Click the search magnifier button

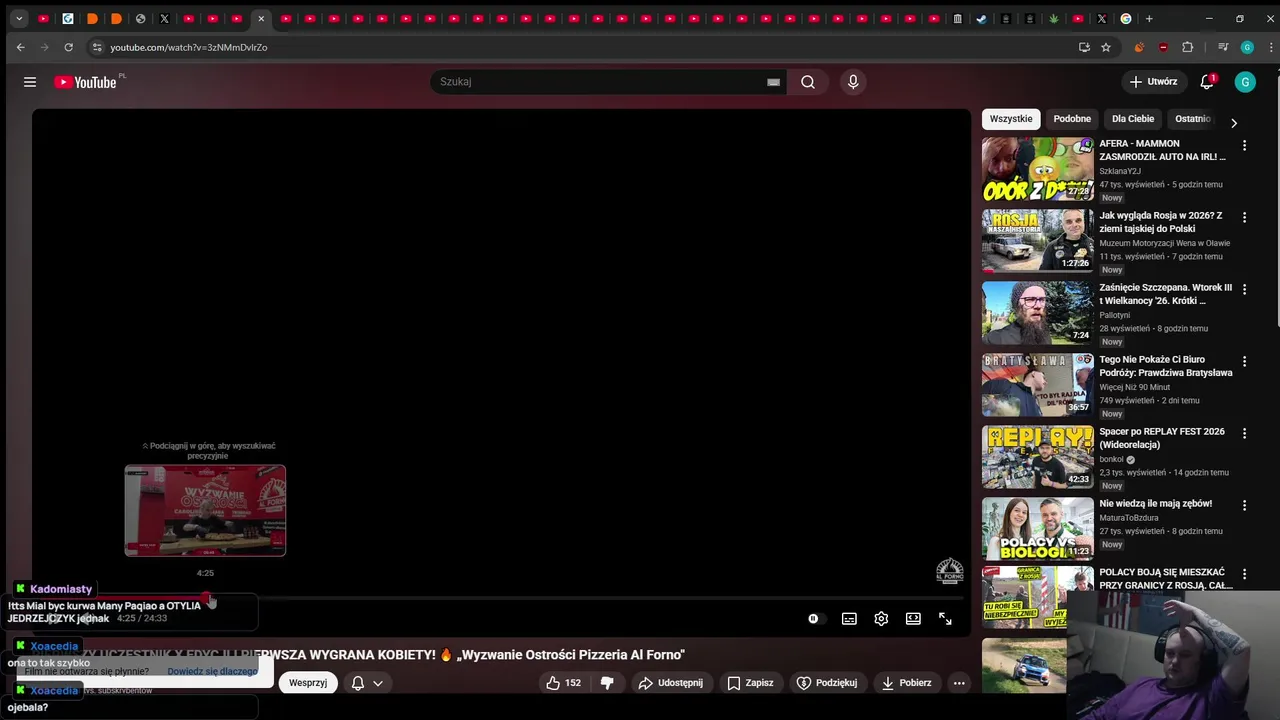808,82
